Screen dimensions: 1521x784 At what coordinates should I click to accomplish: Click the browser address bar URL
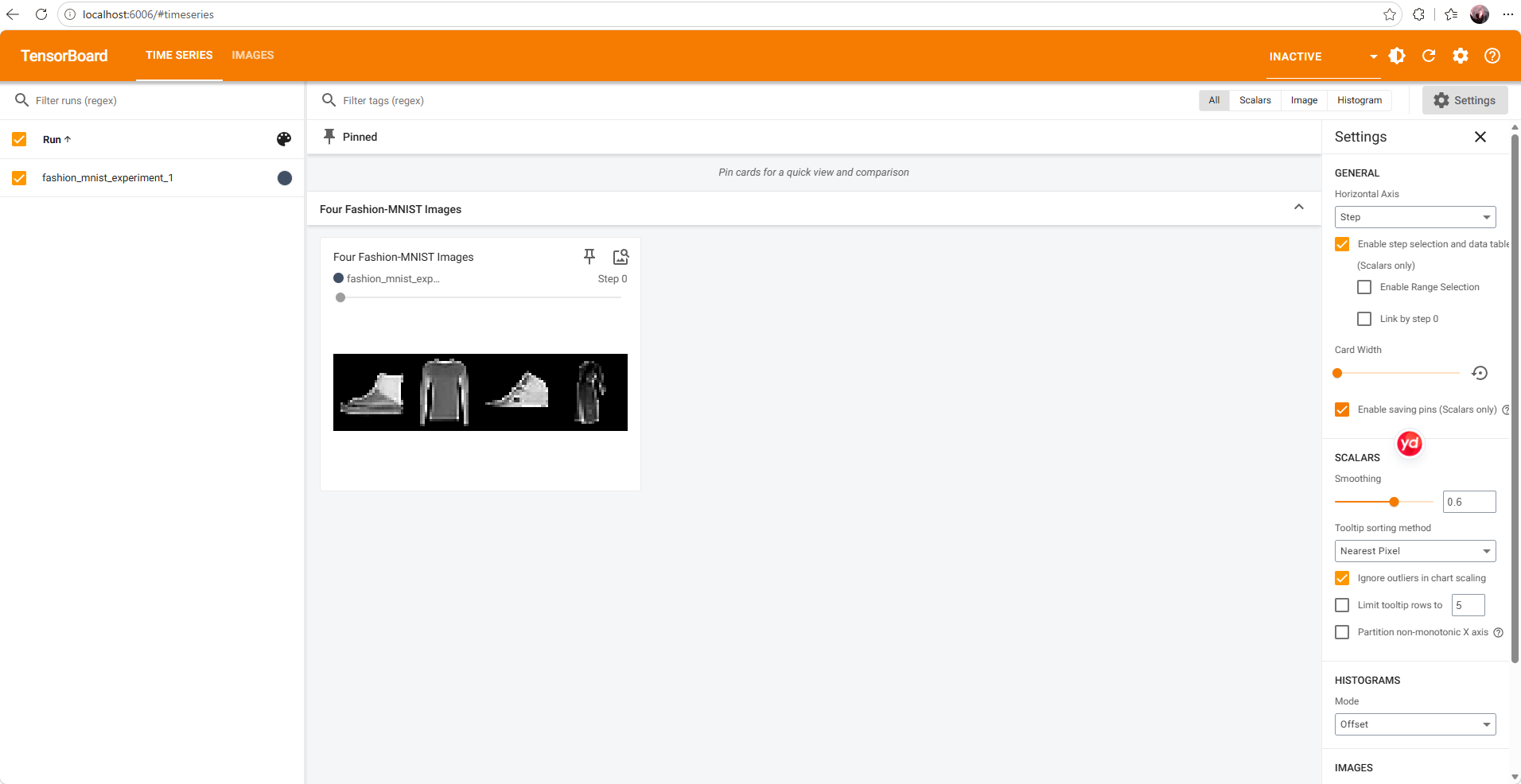pos(148,14)
